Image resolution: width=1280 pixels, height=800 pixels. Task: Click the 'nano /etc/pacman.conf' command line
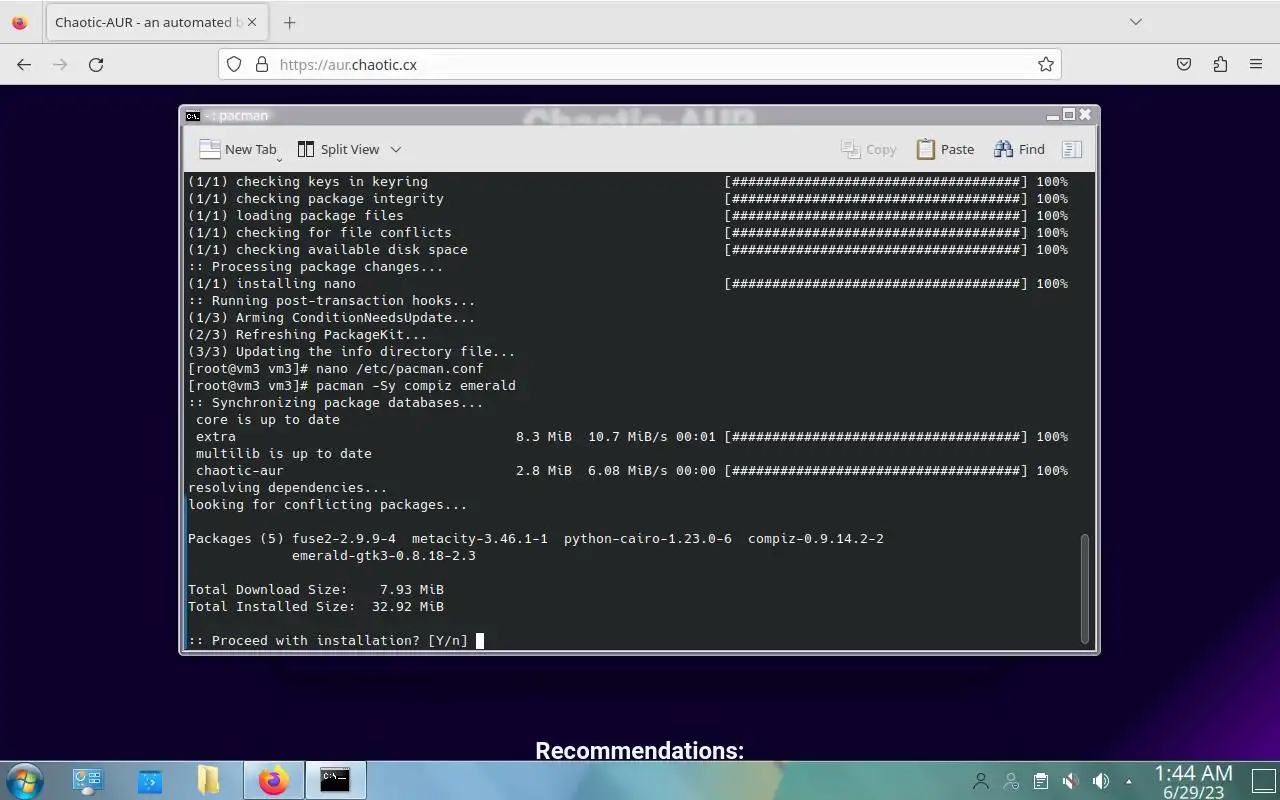(x=336, y=368)
